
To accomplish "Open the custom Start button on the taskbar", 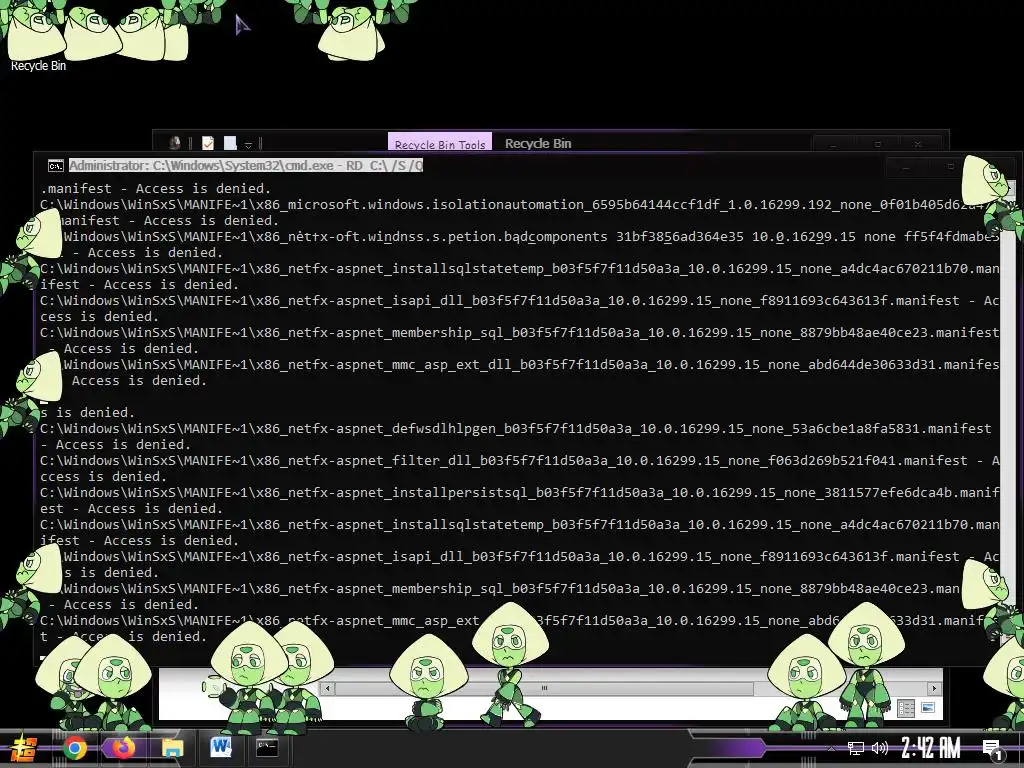I will click(x=22, y=748).
